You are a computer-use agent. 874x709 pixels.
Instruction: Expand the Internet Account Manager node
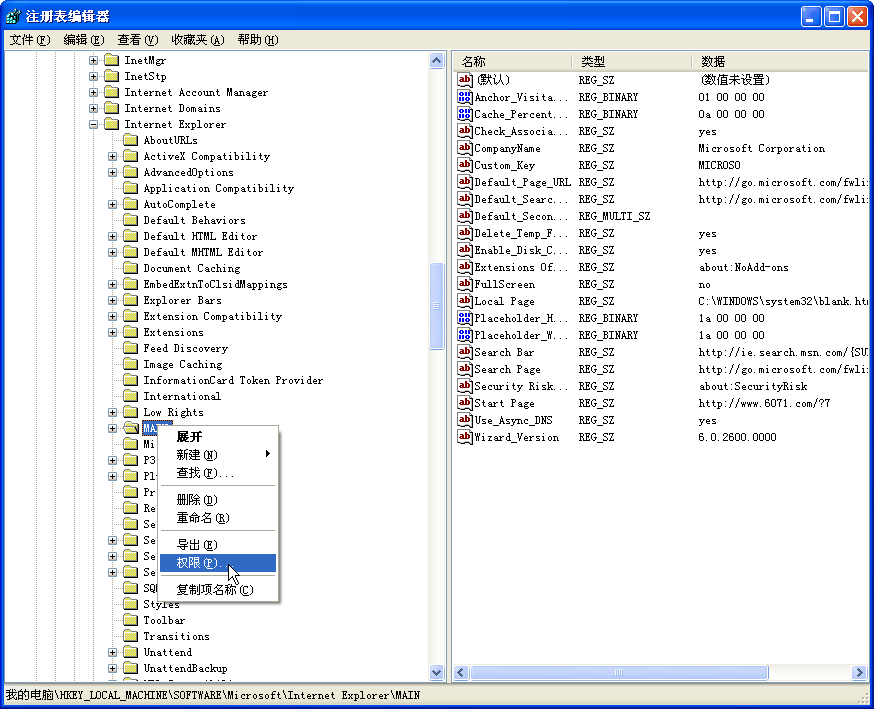[x=94, y=93]
